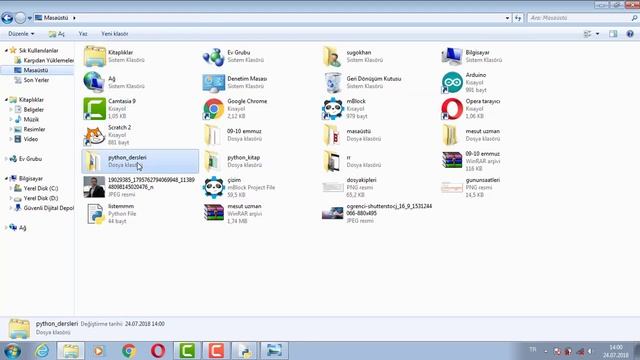Open Internet Explorer from the taskbar
This screenshot has height=360, width=640.
click(42, 351)
